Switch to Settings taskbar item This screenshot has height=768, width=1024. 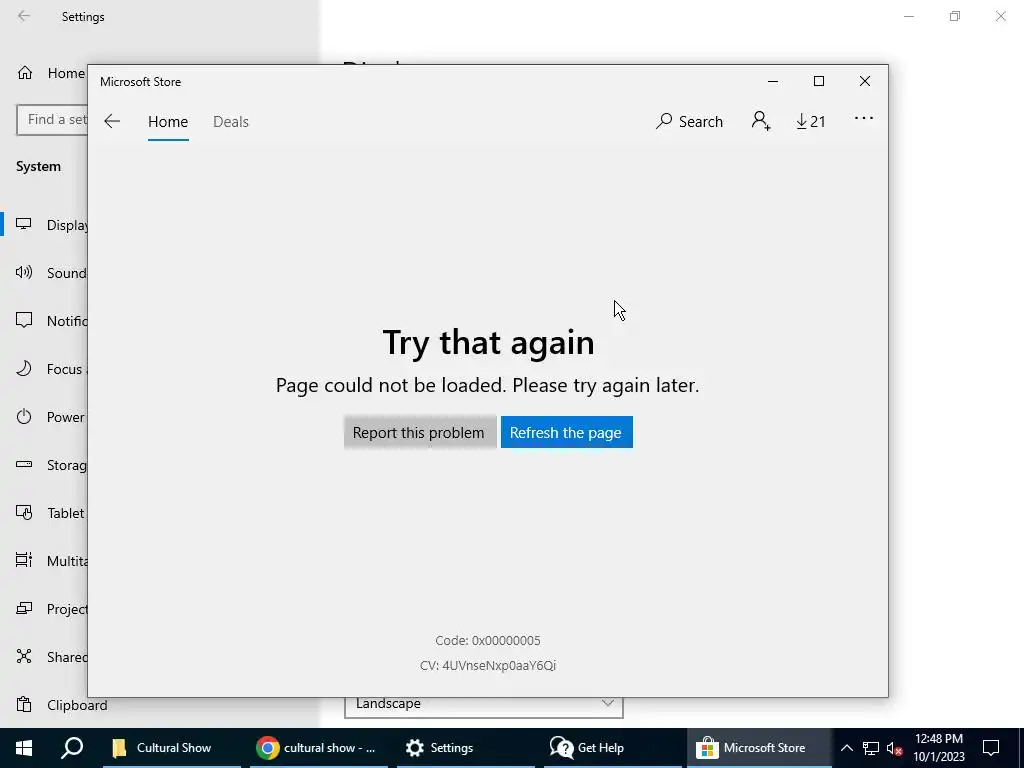pyautogui.click(x=466, y=748)
